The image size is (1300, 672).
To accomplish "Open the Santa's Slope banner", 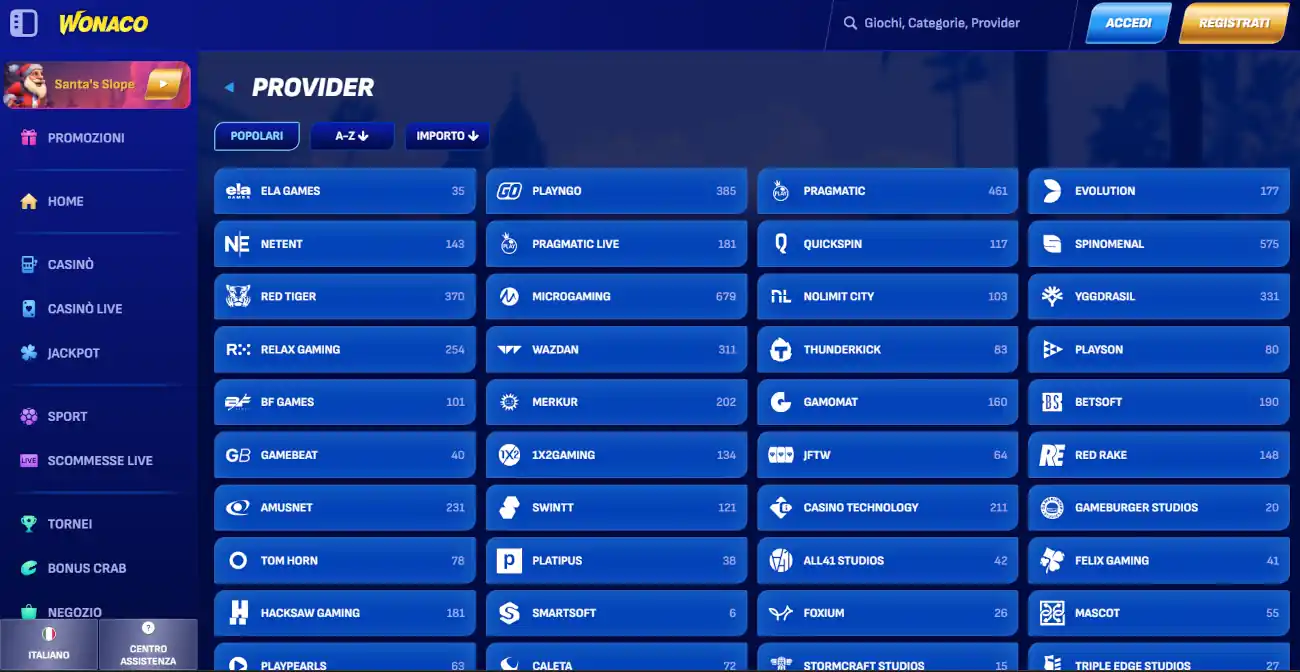I will tap(97, 85).
